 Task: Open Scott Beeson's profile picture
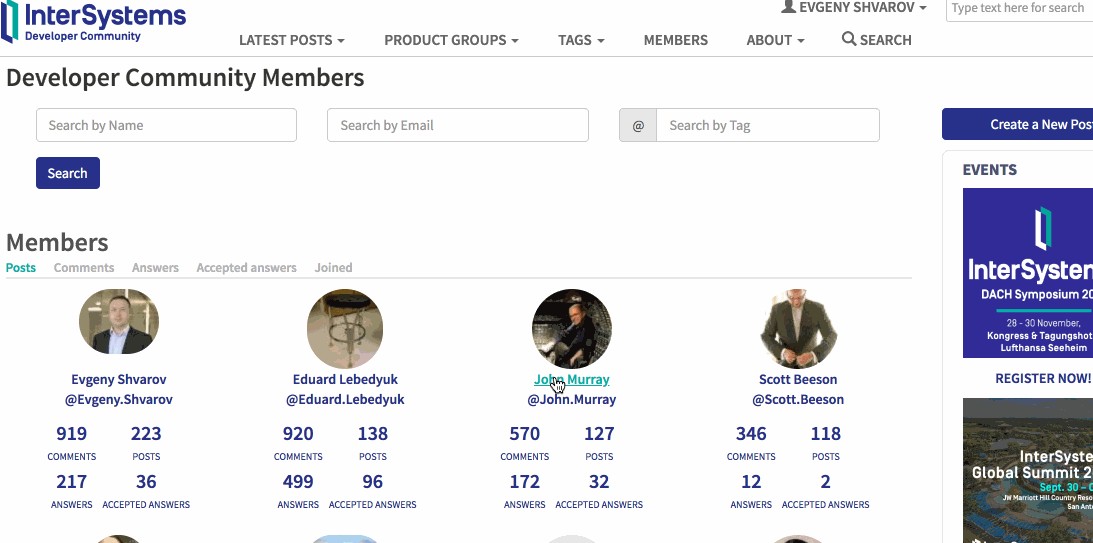tap(798, 328)
